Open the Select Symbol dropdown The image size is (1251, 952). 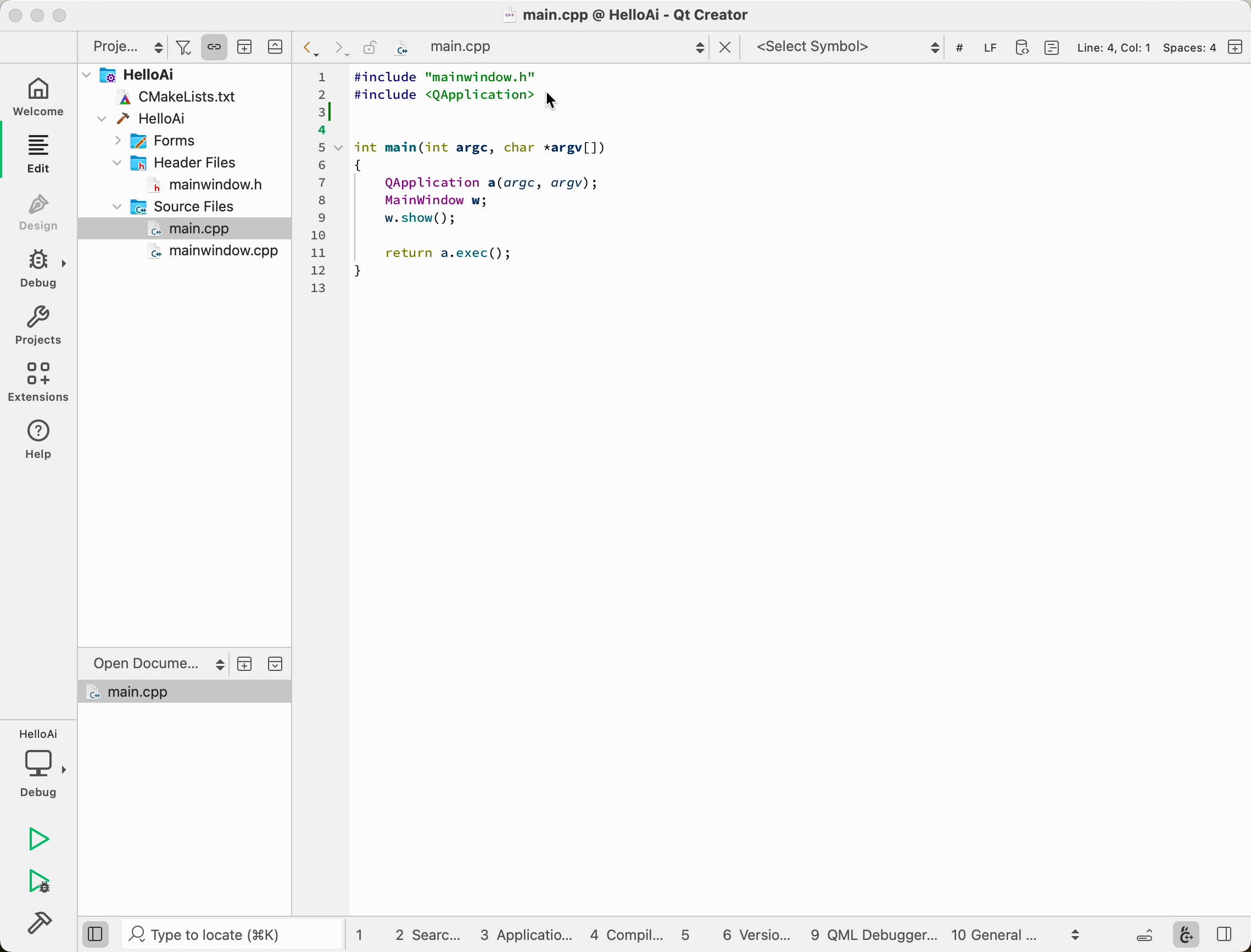coord(848,47)
